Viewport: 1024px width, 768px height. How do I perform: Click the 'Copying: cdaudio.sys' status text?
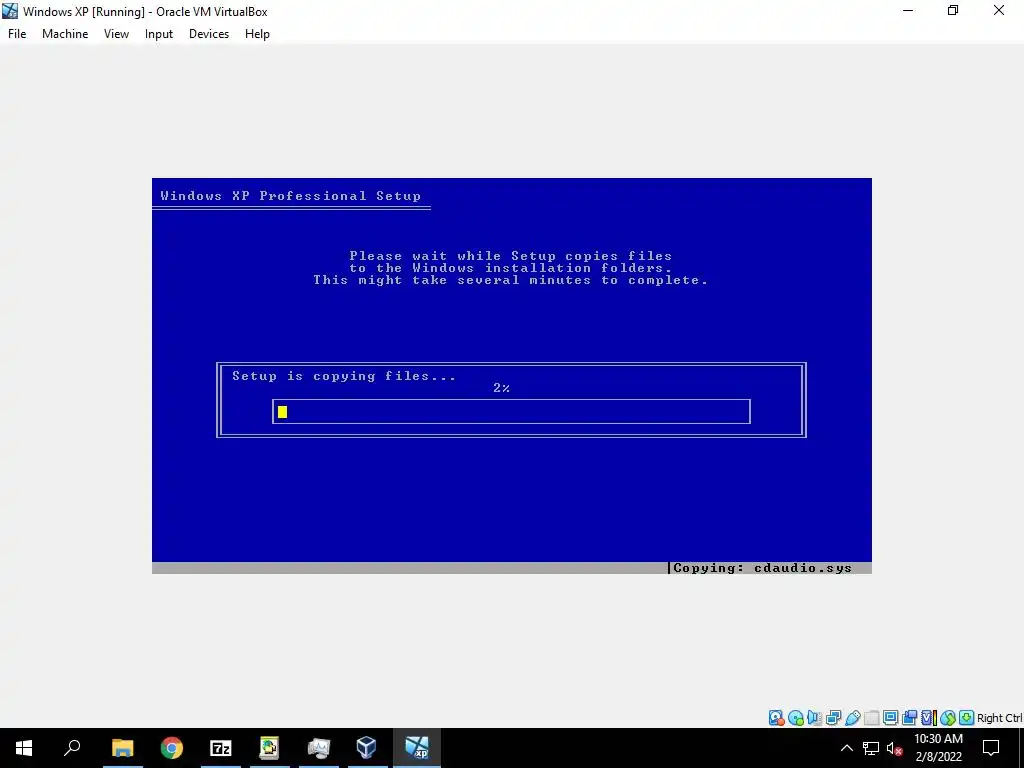pyautogui.click(x=762, y=568)
